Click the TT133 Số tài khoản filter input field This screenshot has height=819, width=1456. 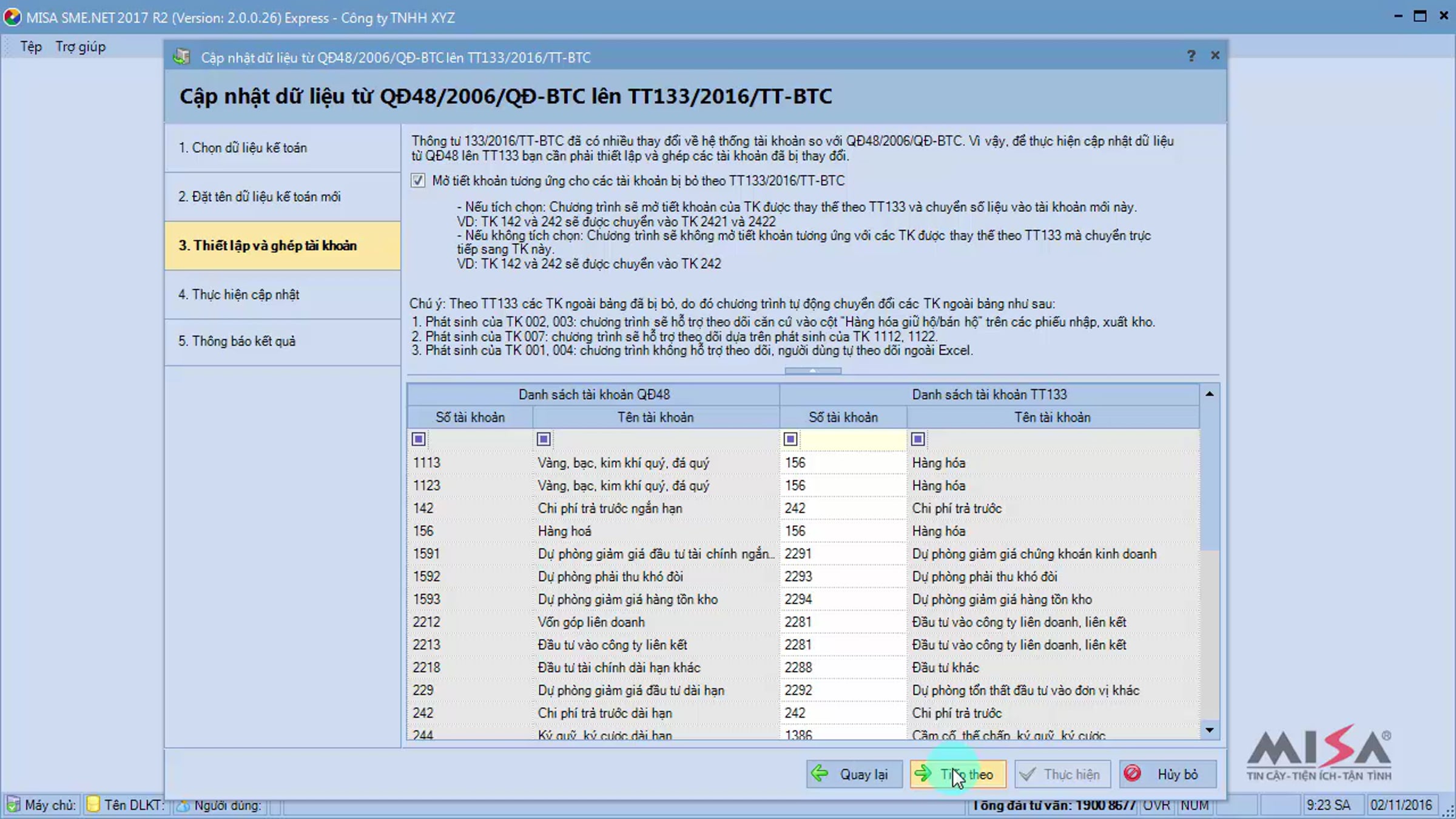(x=852, y=439)
